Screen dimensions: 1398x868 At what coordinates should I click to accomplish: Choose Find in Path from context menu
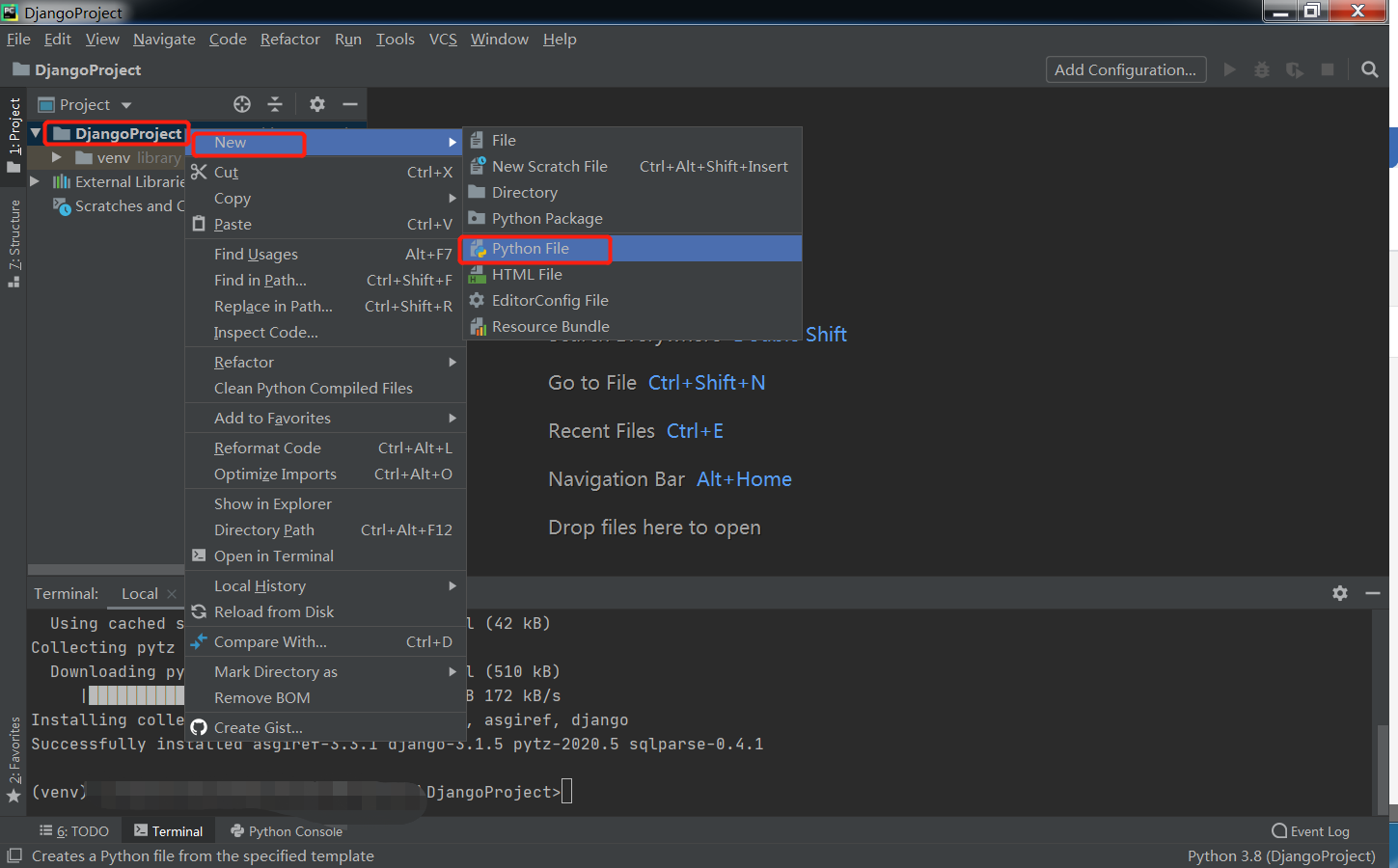[x=325, y=280]
